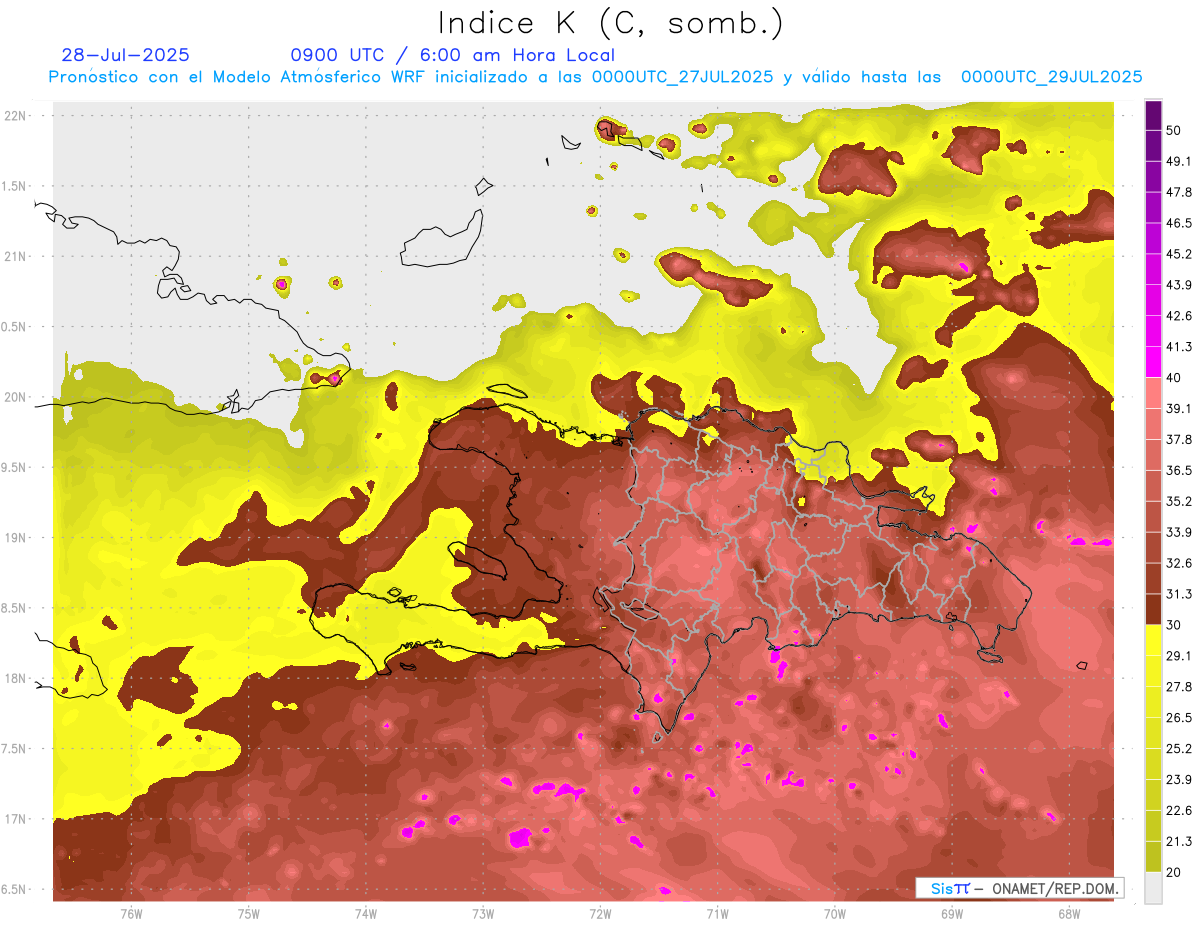
Task: Pick the dark purple swatch atop the color scale
Action: (1153, 115)
